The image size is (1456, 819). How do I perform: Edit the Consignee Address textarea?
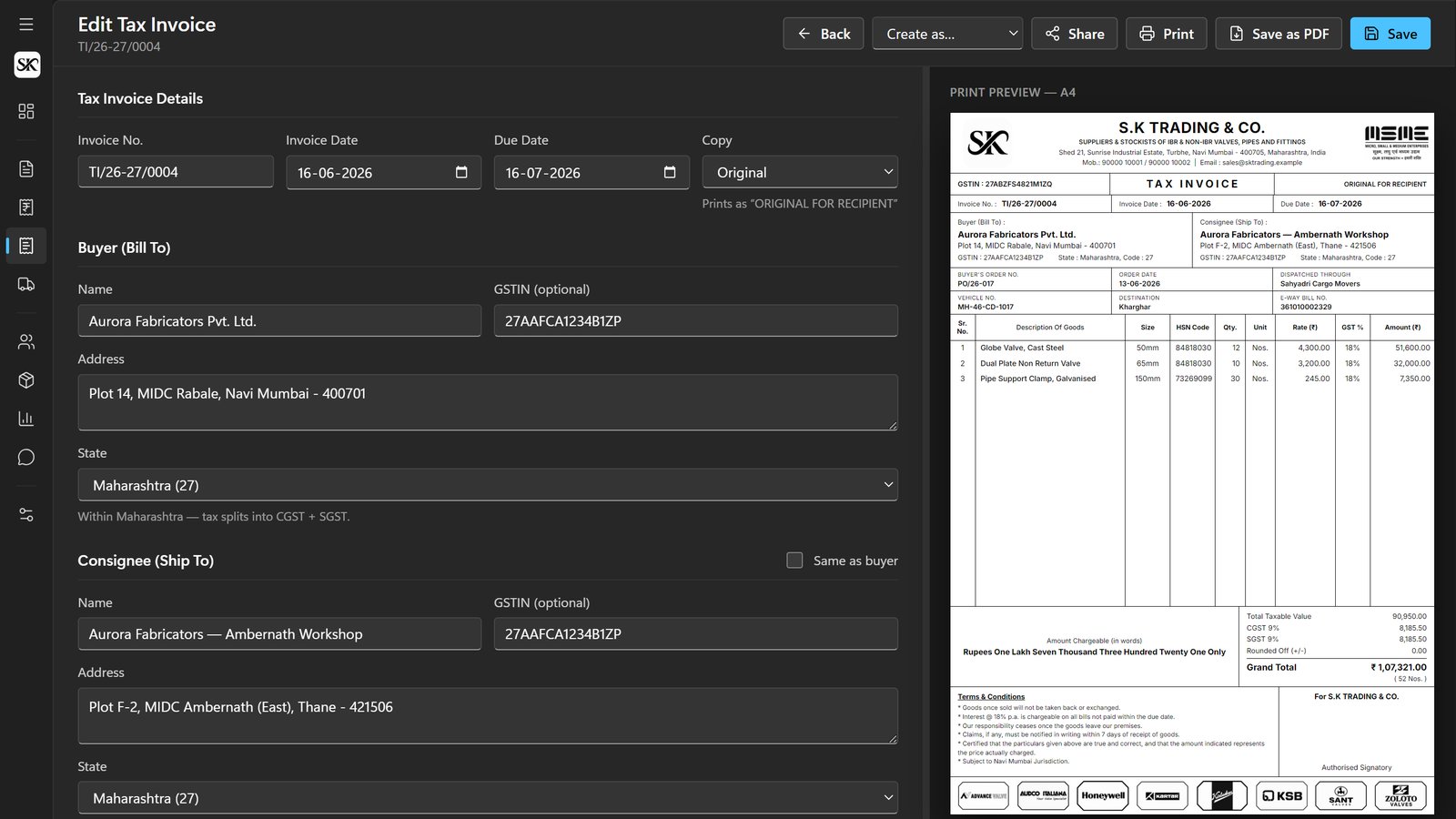pyautogui.click(x=488, y=716)
